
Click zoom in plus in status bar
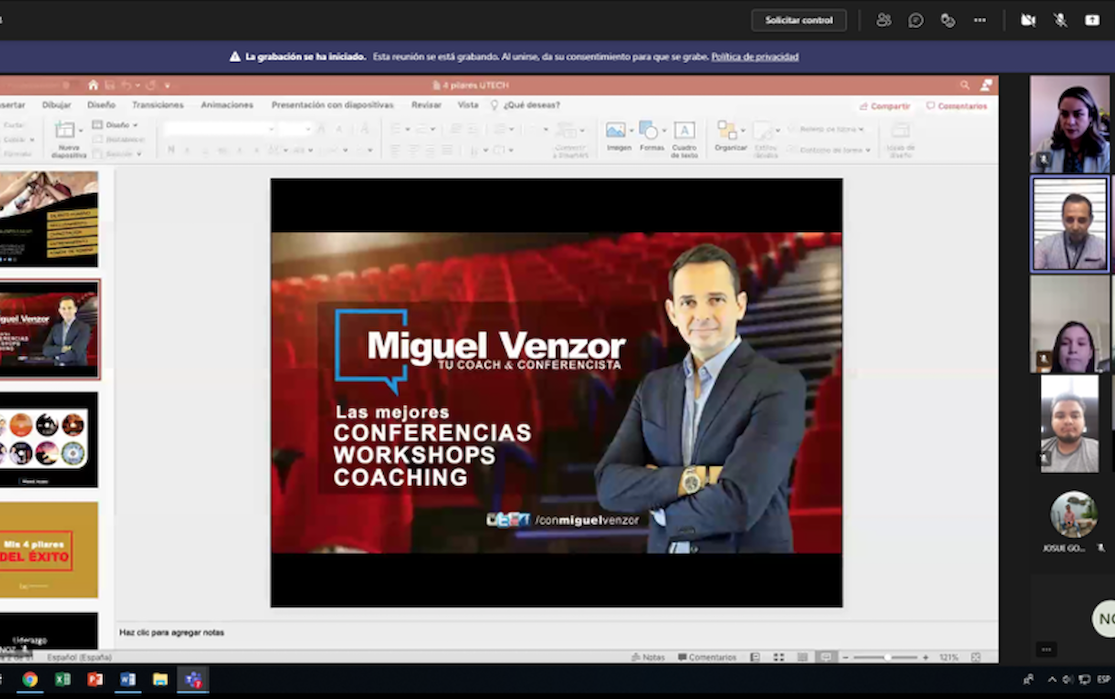pyautogui.click(x=925, y=658)
